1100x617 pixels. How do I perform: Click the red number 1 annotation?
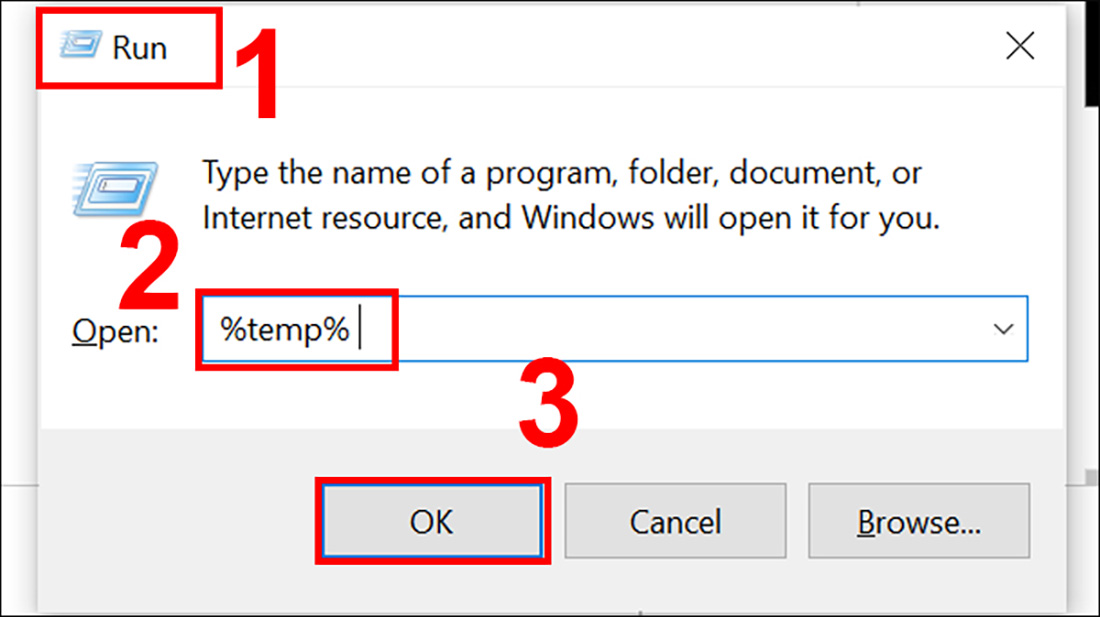(257, 75)
